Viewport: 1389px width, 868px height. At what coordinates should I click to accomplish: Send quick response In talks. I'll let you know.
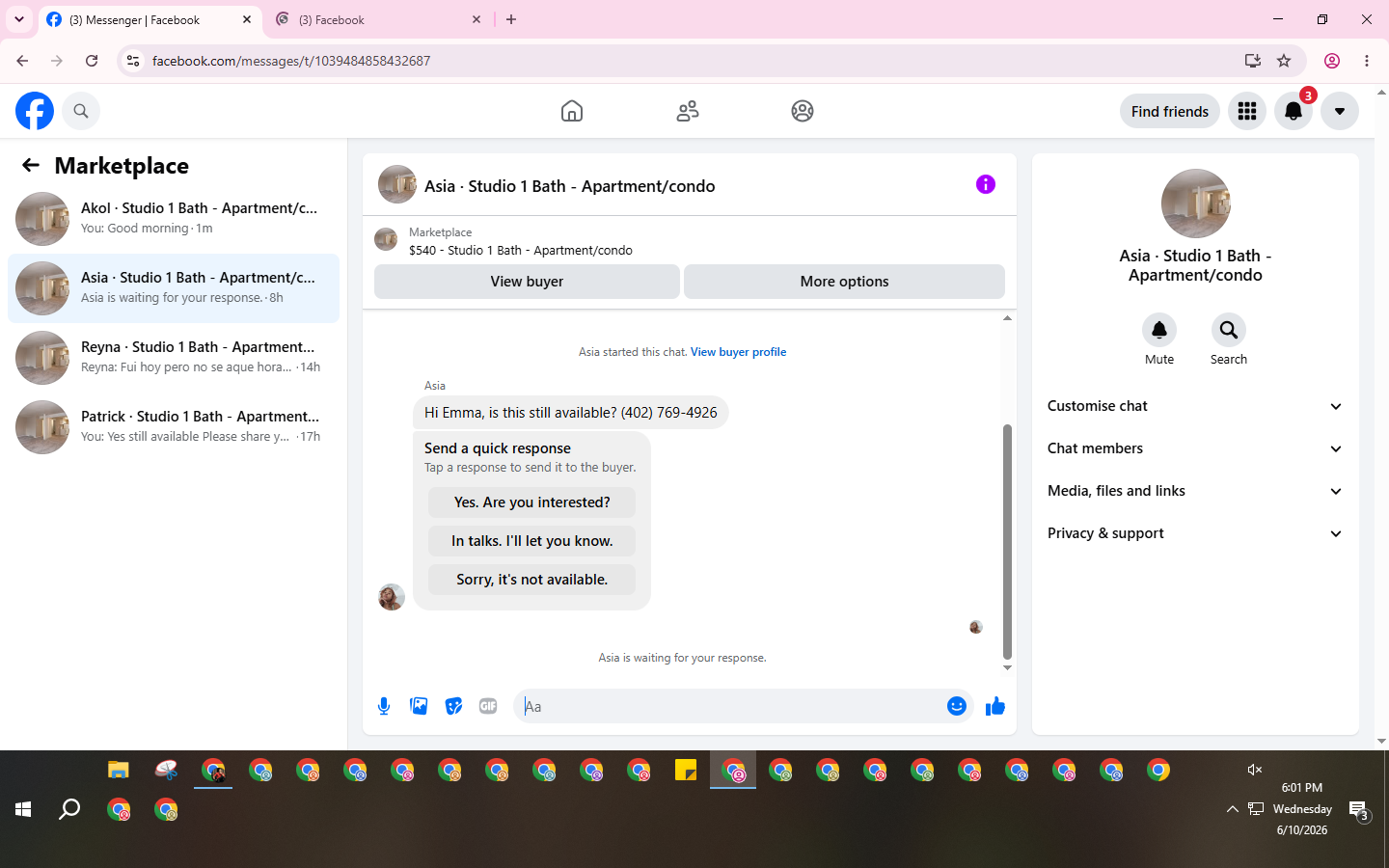tap(532, 541)
